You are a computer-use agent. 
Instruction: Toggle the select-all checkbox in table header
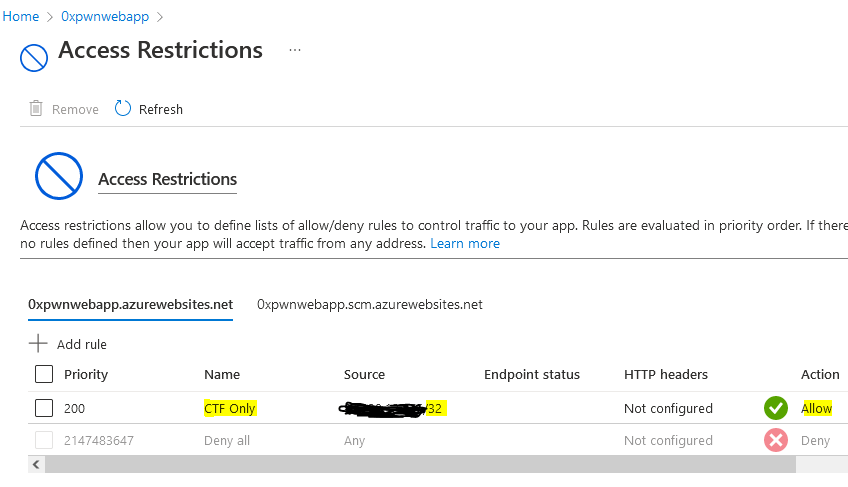pos(44,374)
